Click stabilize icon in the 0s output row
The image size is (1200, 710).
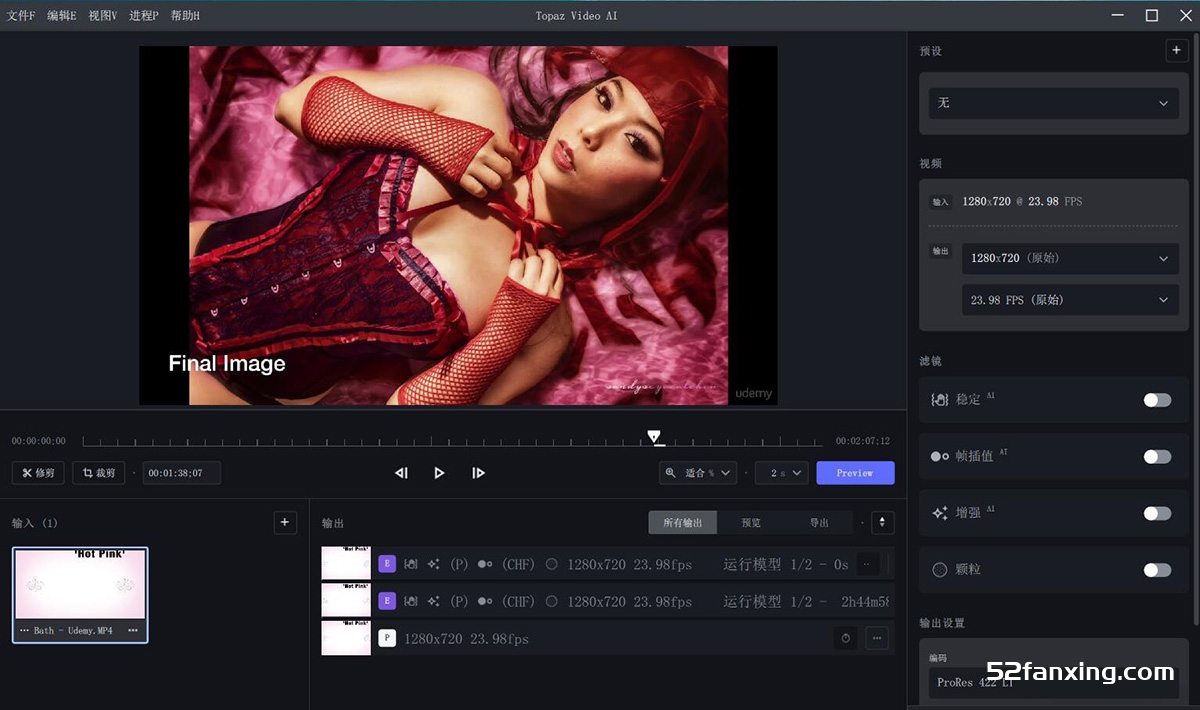point(411,564)
